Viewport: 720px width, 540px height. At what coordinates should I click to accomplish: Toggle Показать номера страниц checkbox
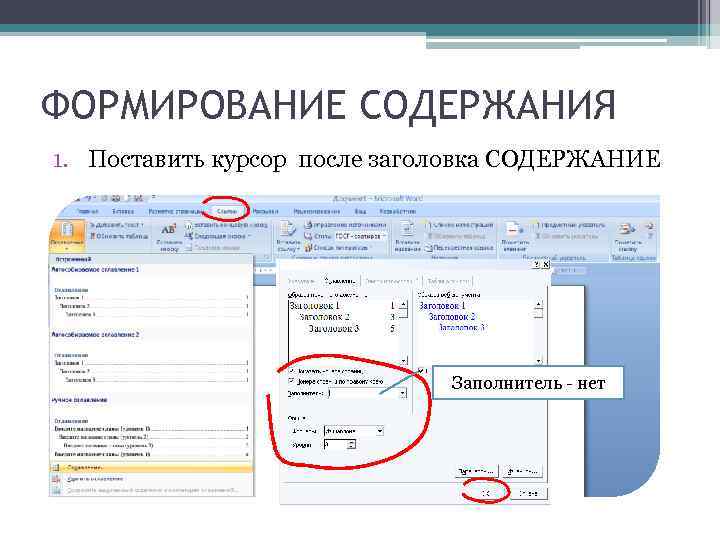coord(292,370)
